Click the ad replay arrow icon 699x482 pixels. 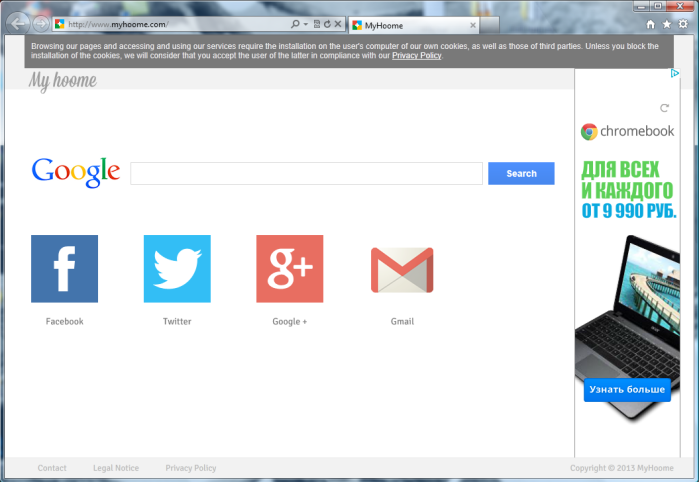[664, 108]
